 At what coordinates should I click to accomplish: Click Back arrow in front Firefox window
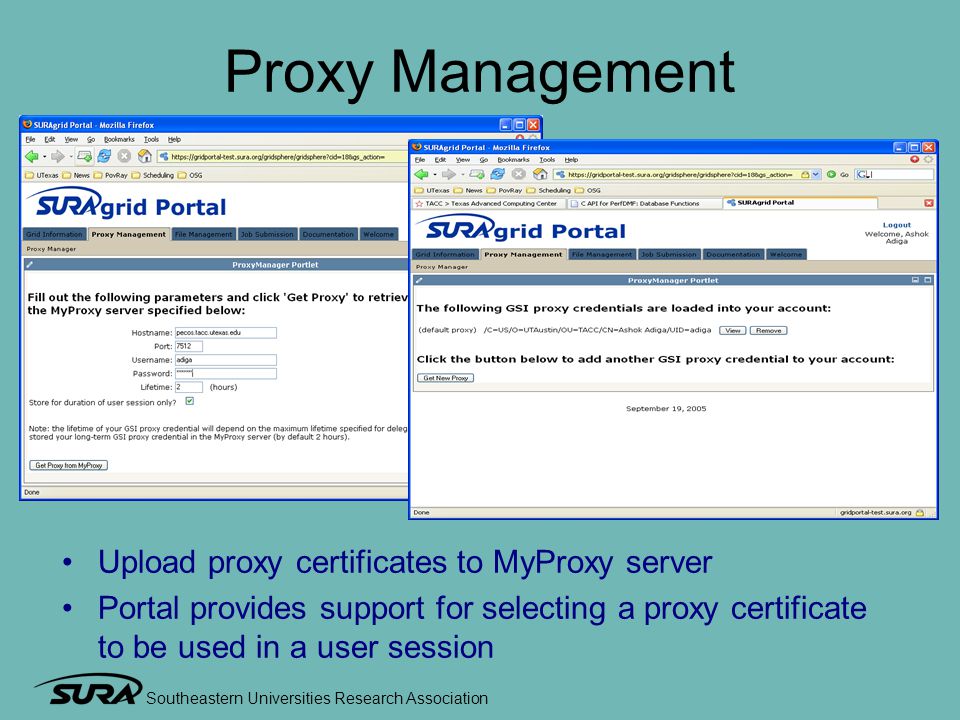[x=421, y=174]
